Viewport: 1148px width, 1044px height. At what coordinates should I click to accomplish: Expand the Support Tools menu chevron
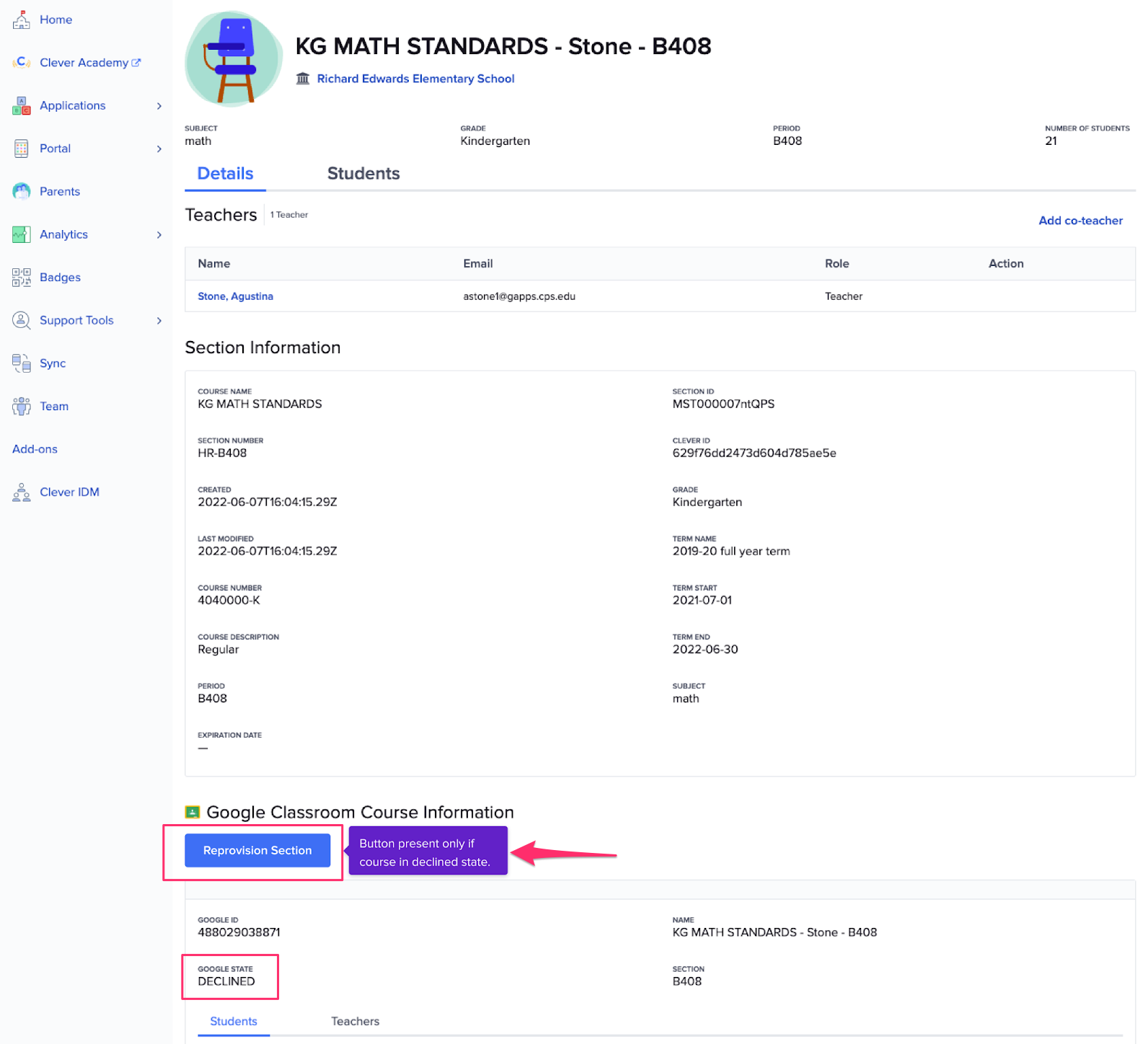[159, 320]
